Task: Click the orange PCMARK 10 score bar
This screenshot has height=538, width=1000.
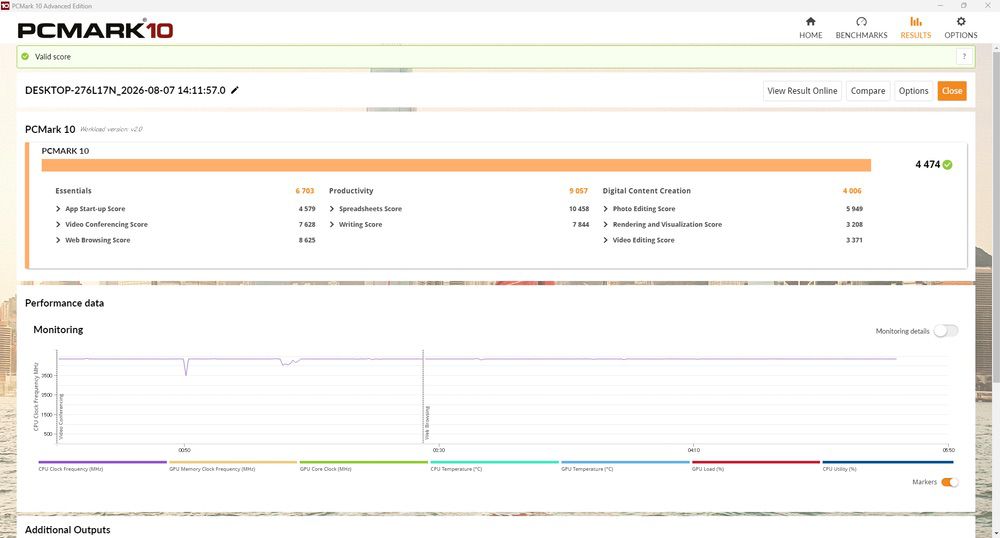Action: pyautogui.click(x=456, y=165)
